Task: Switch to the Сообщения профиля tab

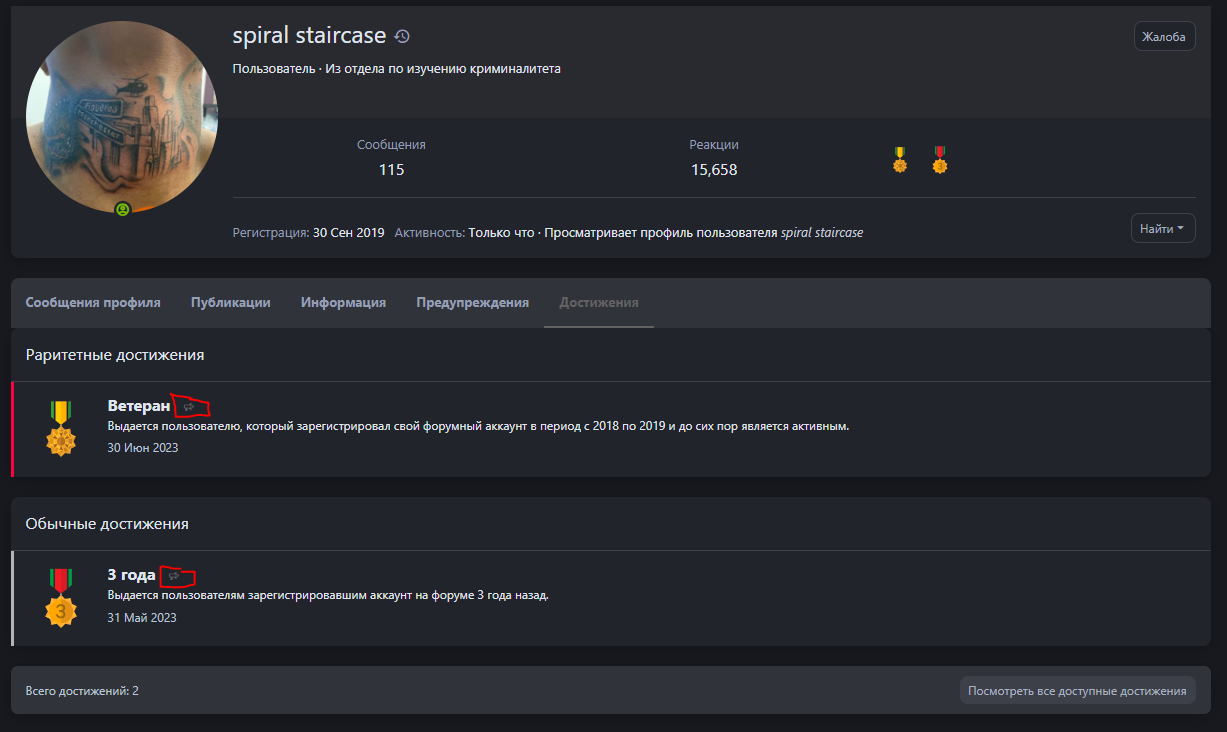Action: click(93, 303)
